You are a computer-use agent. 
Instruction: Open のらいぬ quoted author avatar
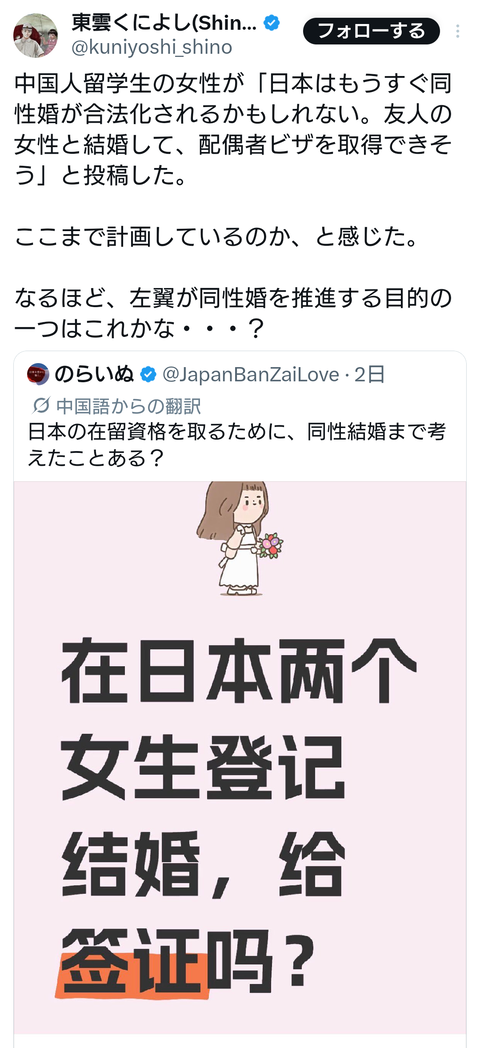coord(38,374)
